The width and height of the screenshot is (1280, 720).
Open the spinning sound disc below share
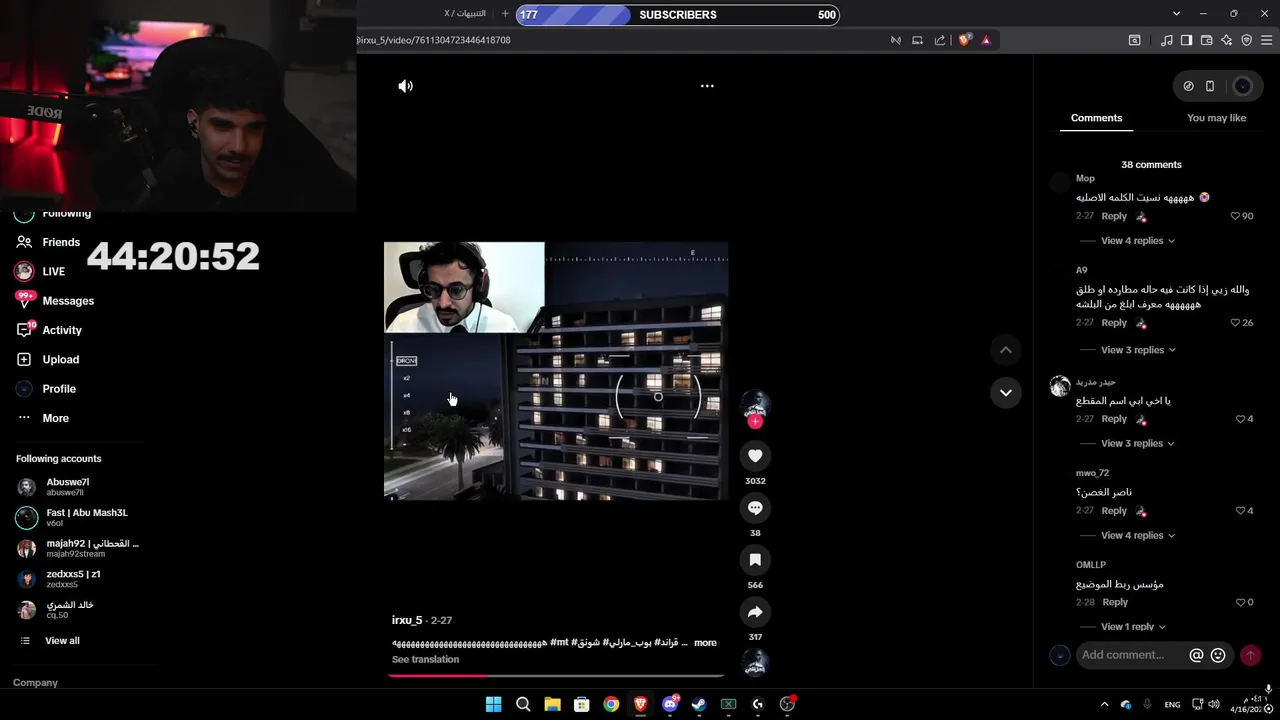[x=755, y=663]
